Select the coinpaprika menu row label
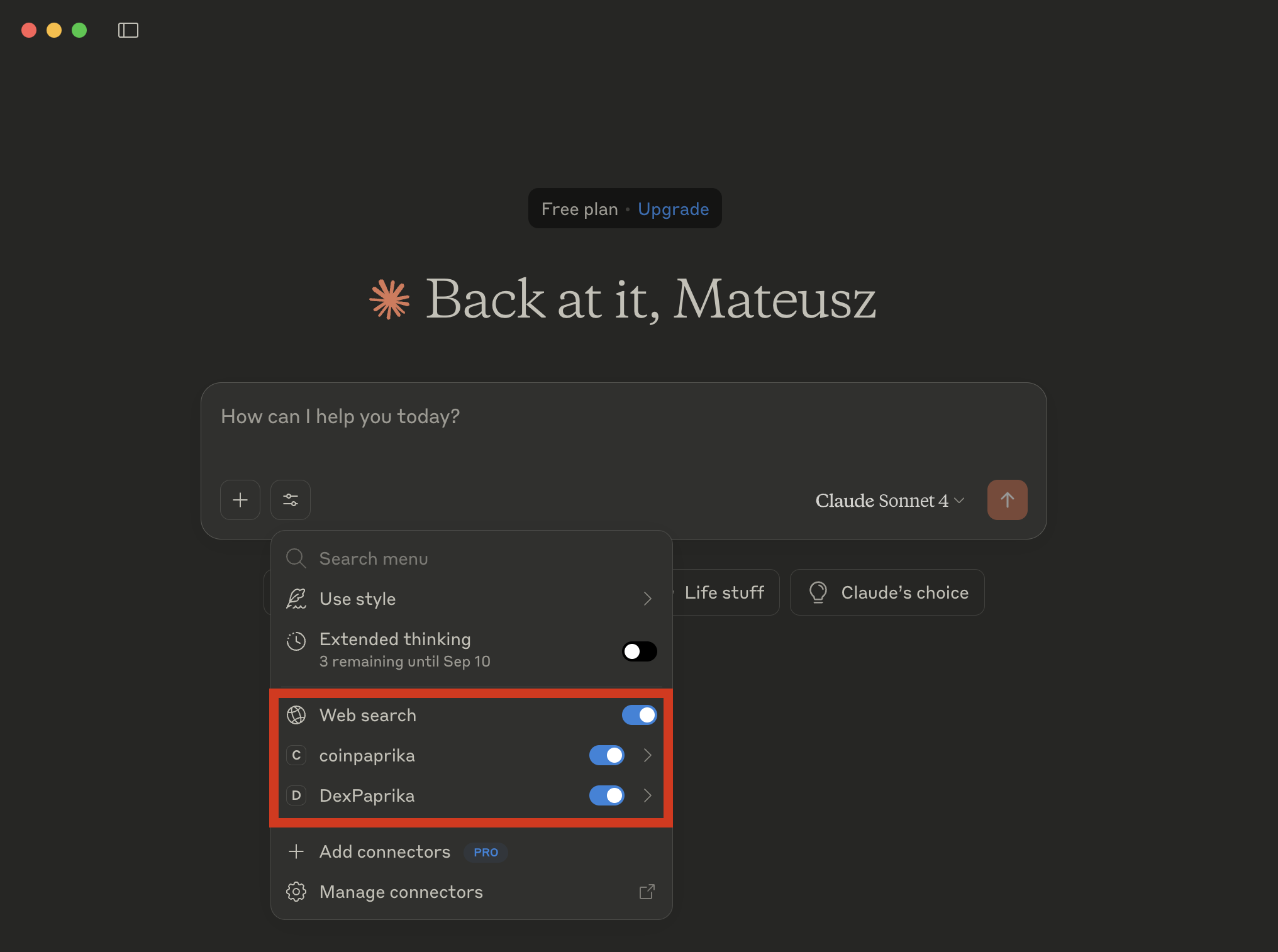Image resolution: width=1278 pixels, height=952 pixels. tap(367, 756)
